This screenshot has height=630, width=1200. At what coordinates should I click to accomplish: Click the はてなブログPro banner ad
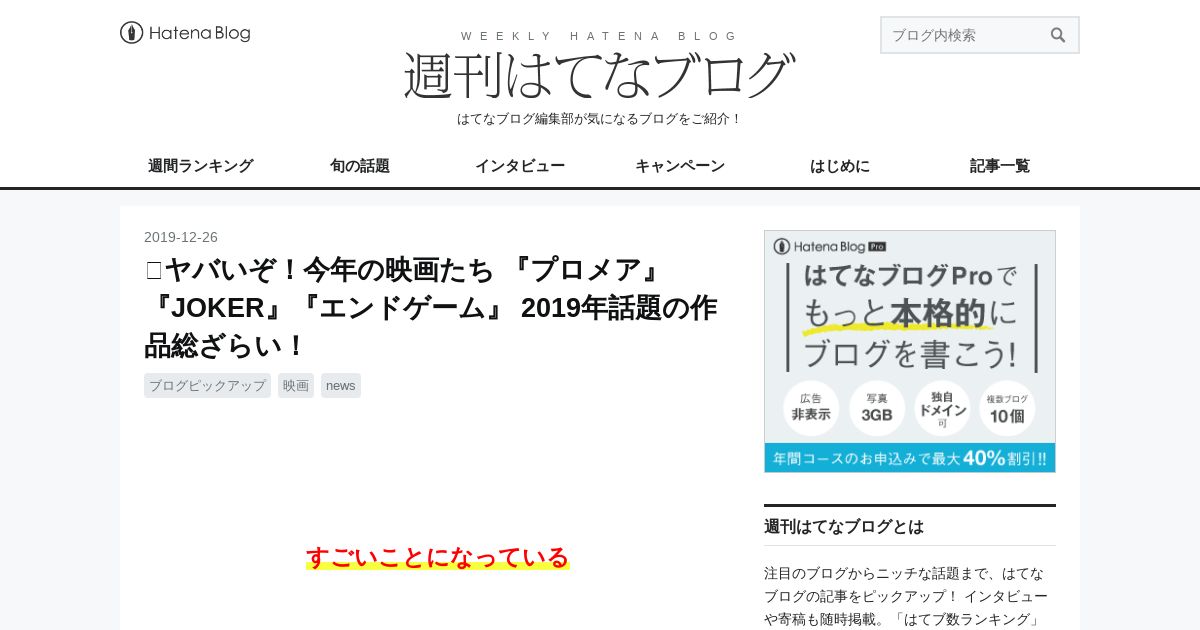(x=910, y=351)
